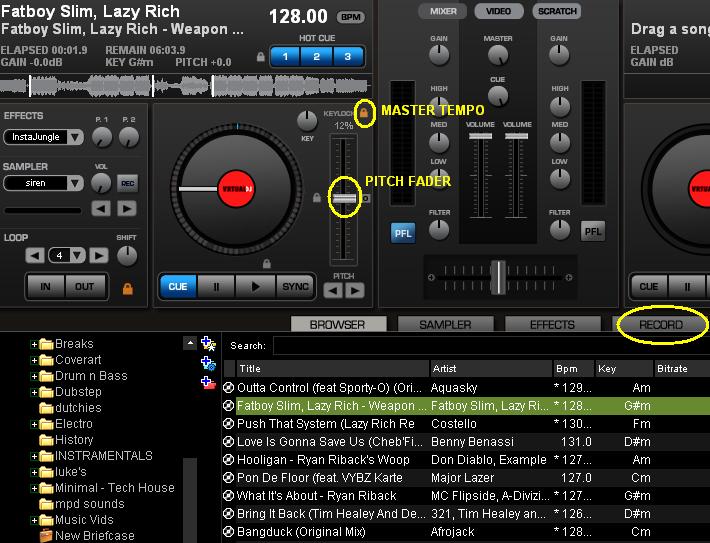Click the pitch bend left arrow
The image size is (710, 543).
pos(333,290)
